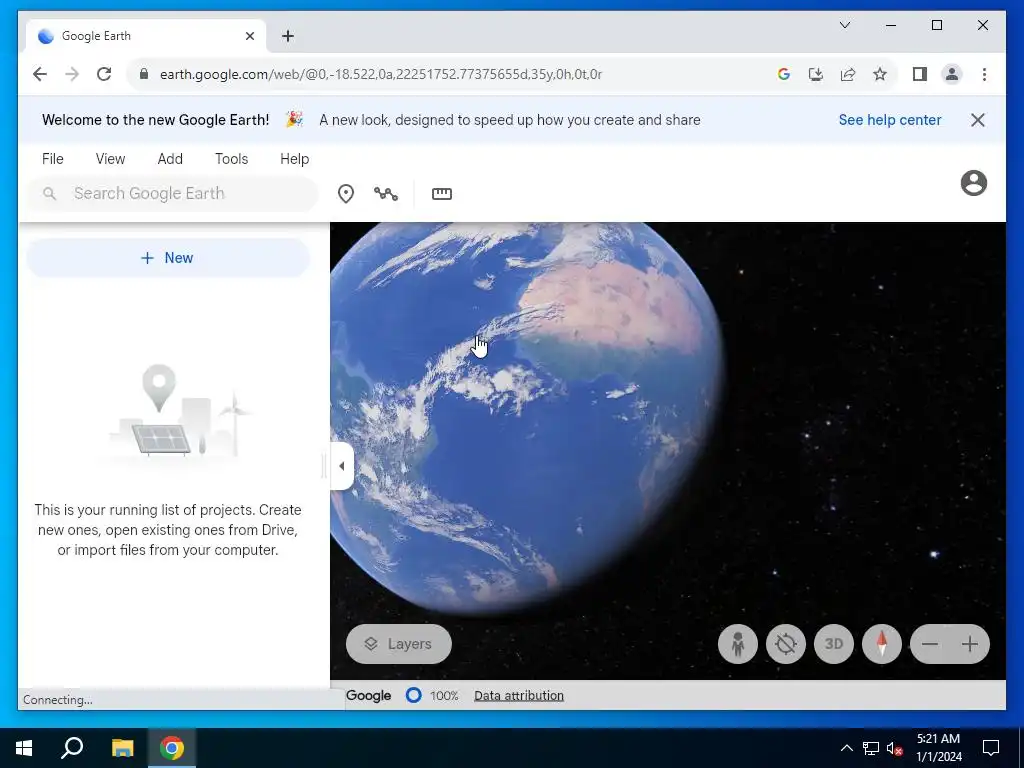Click the Google logo in status bar
The width and height of the screenshot is (1024, 768).
pyautogui.click(x=368, y=696)
